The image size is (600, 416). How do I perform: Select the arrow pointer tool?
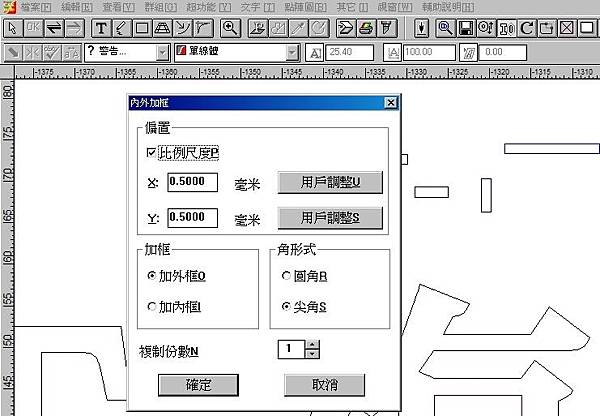(13, 28)
